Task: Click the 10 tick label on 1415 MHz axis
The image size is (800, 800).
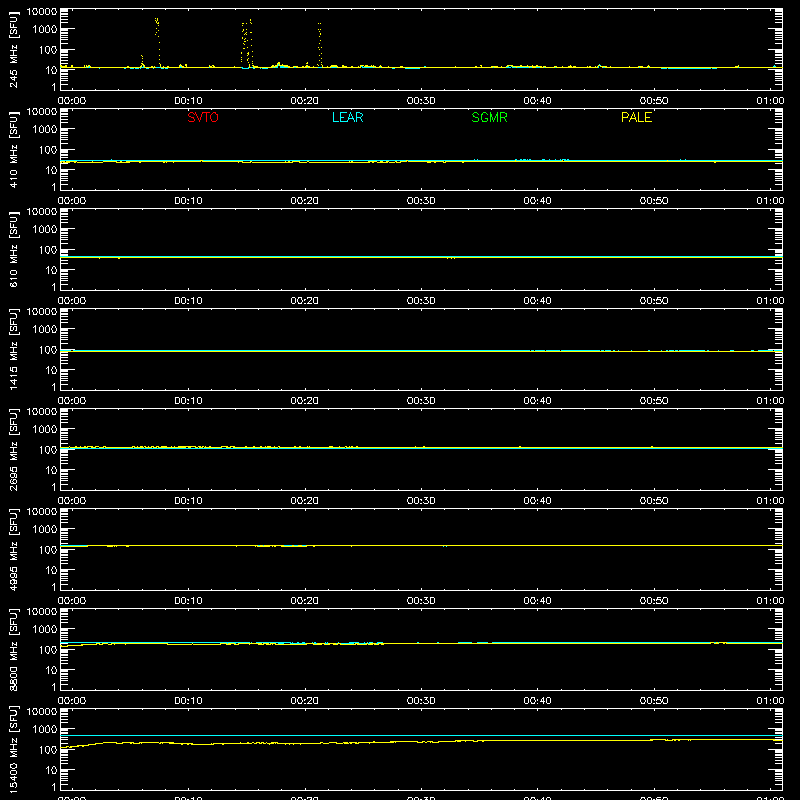Action: tap(51, 370)
